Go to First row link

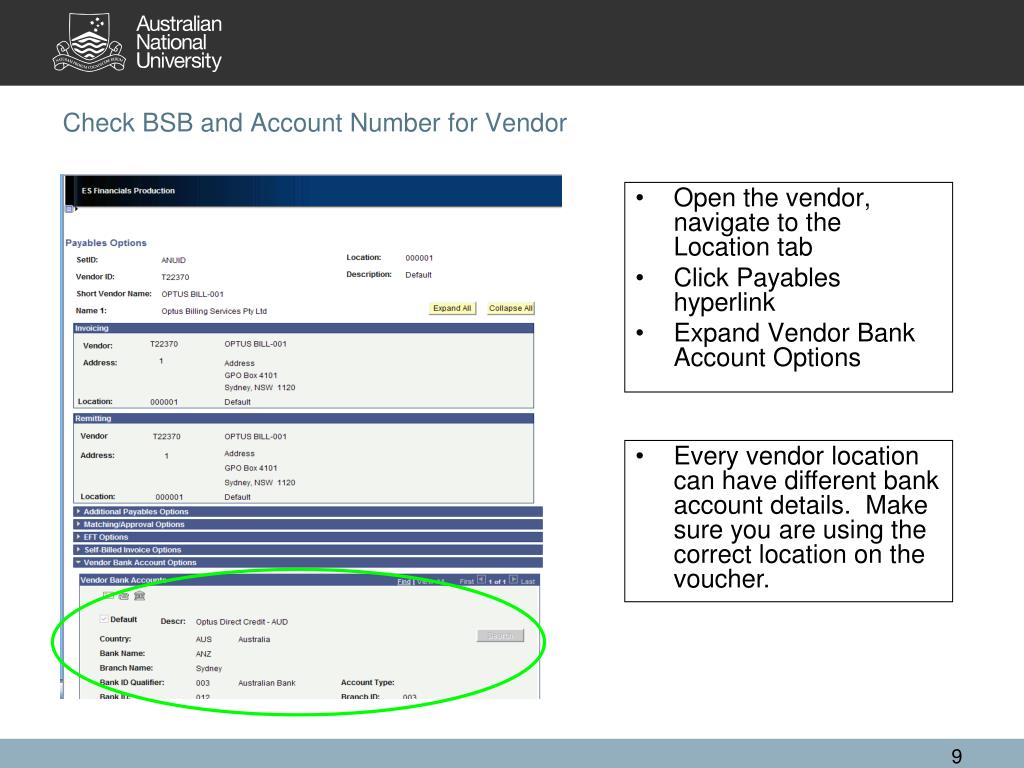point(466,581)
